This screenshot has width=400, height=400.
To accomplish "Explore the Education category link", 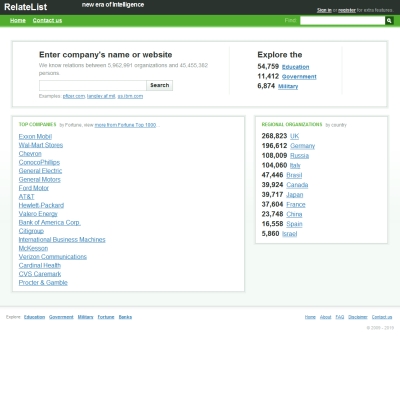I will [x=295, y=67].
